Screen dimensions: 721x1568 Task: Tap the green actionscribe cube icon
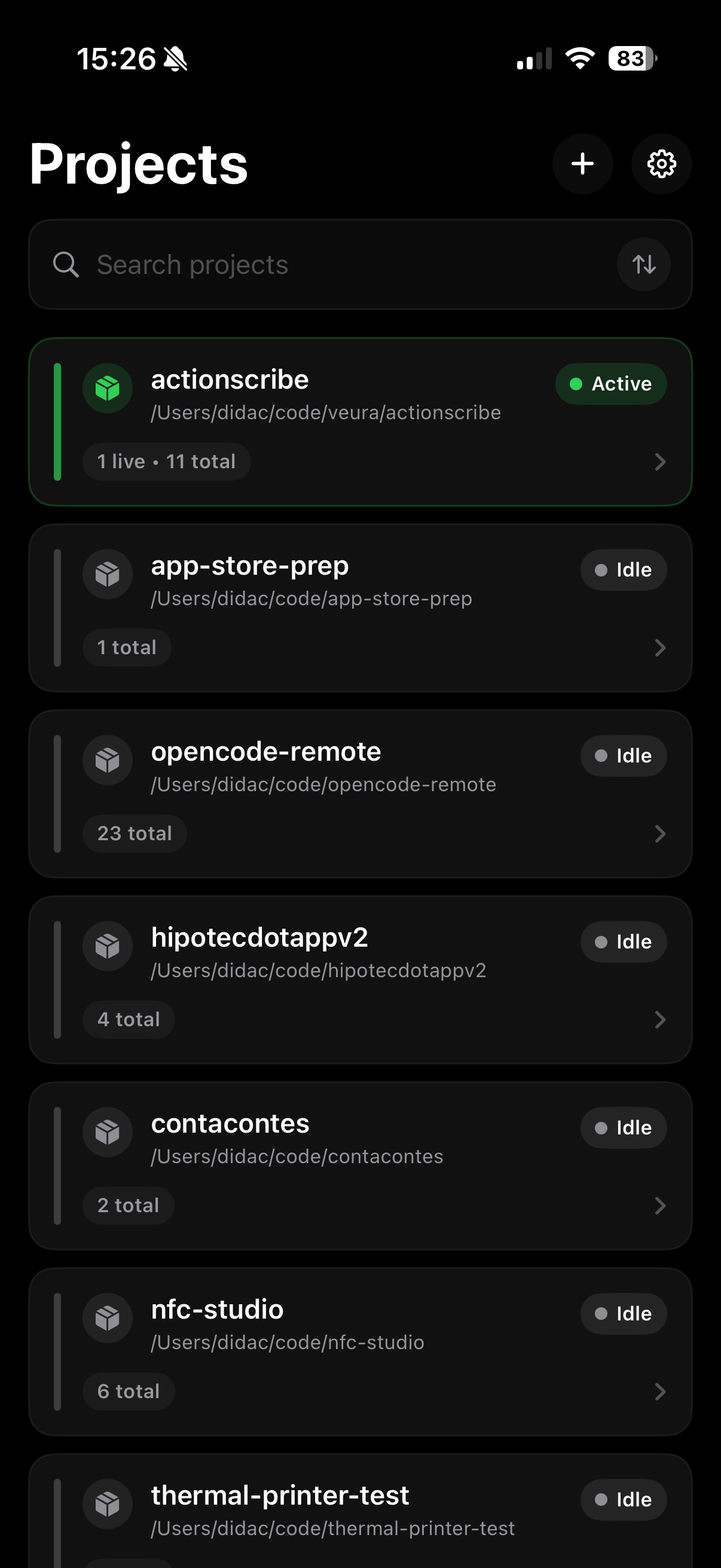pyautogui.click(x=108, y=388)
